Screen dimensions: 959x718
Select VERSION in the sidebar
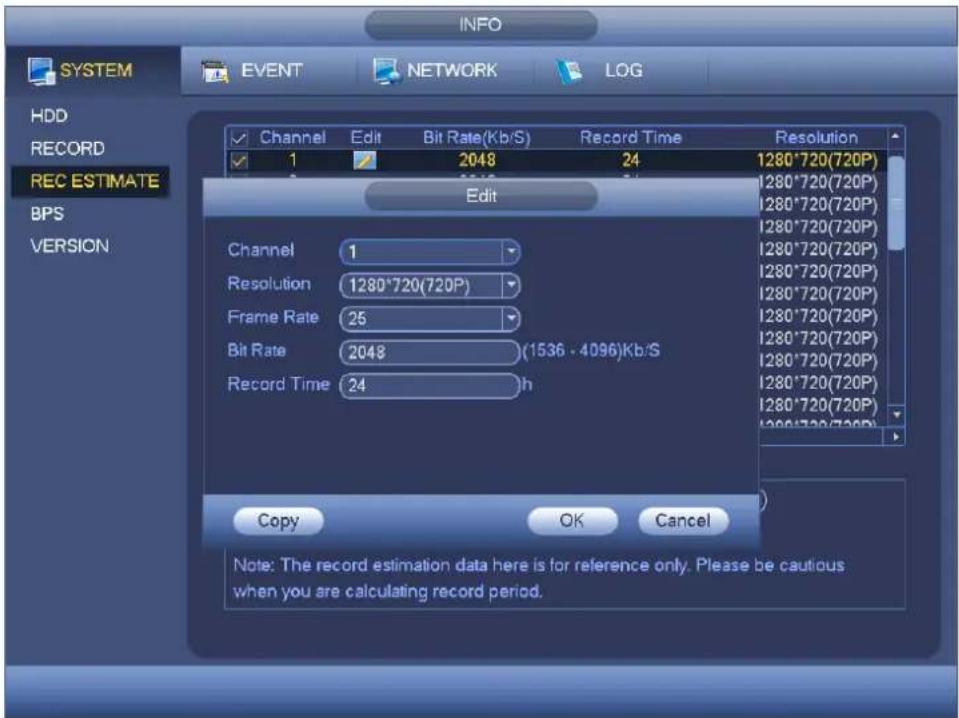pyautogui.click(x=70, y=246)
